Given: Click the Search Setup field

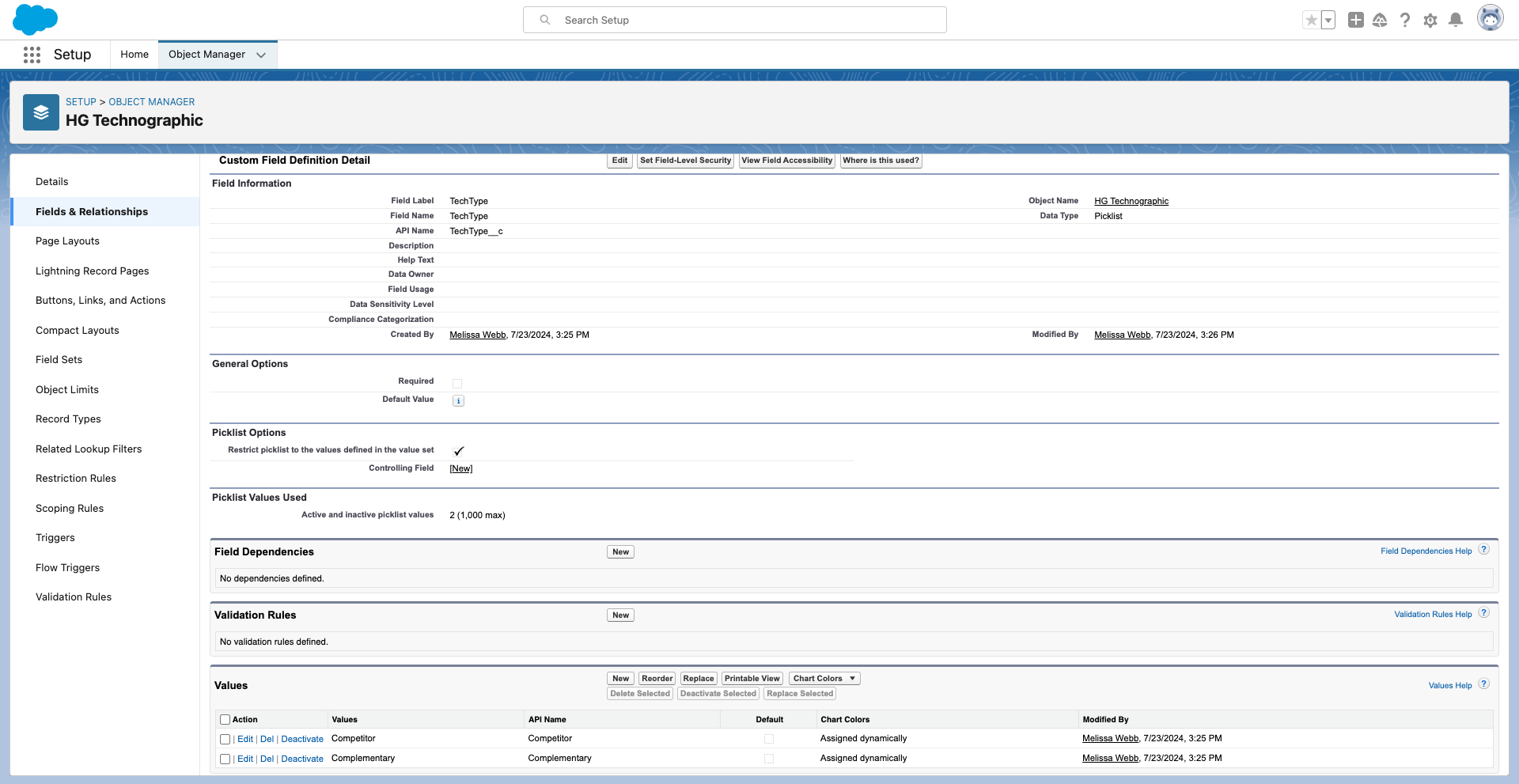Looking at the screenshot, I should click(735, 20).
